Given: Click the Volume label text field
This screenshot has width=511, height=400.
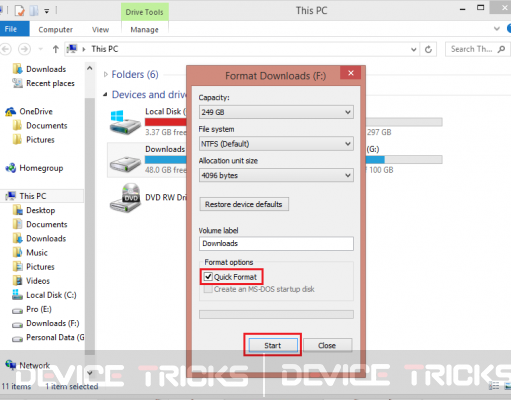Looking at the screenshot, I should (276, 243).
